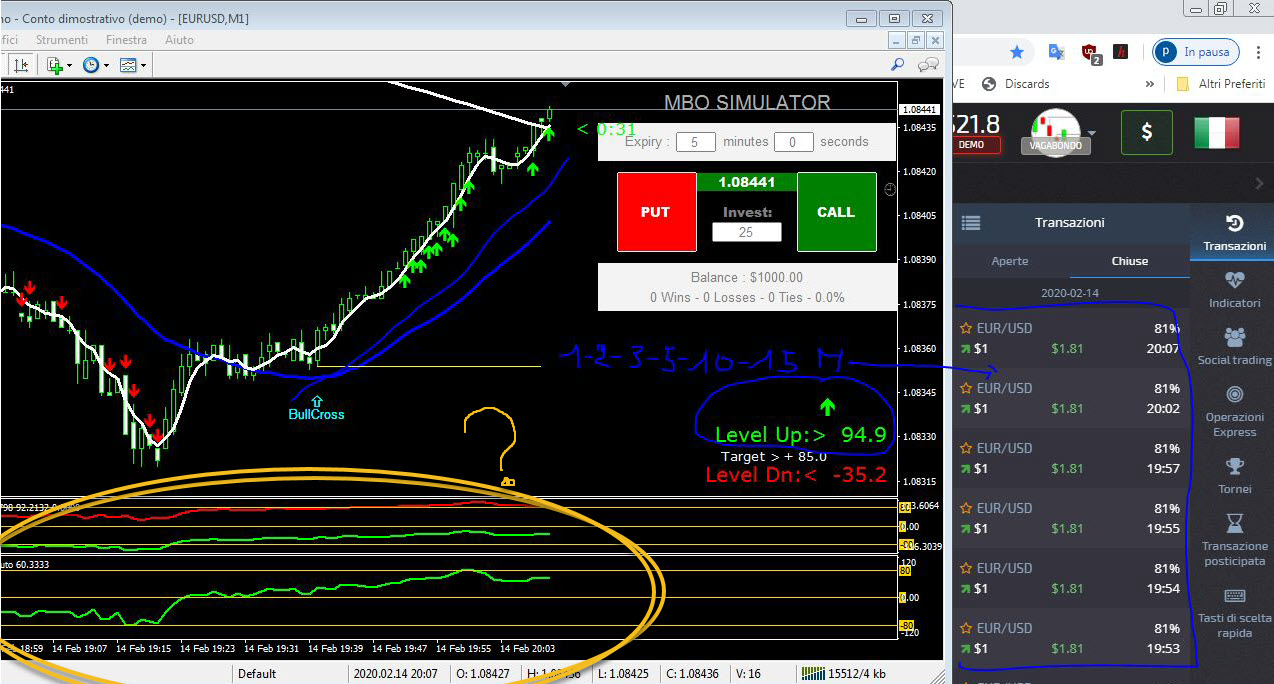The image size is (1274, 684).
Task: Open the VAGABONDO profile dropdown arrow
Action: click(x=1093, y=132)
